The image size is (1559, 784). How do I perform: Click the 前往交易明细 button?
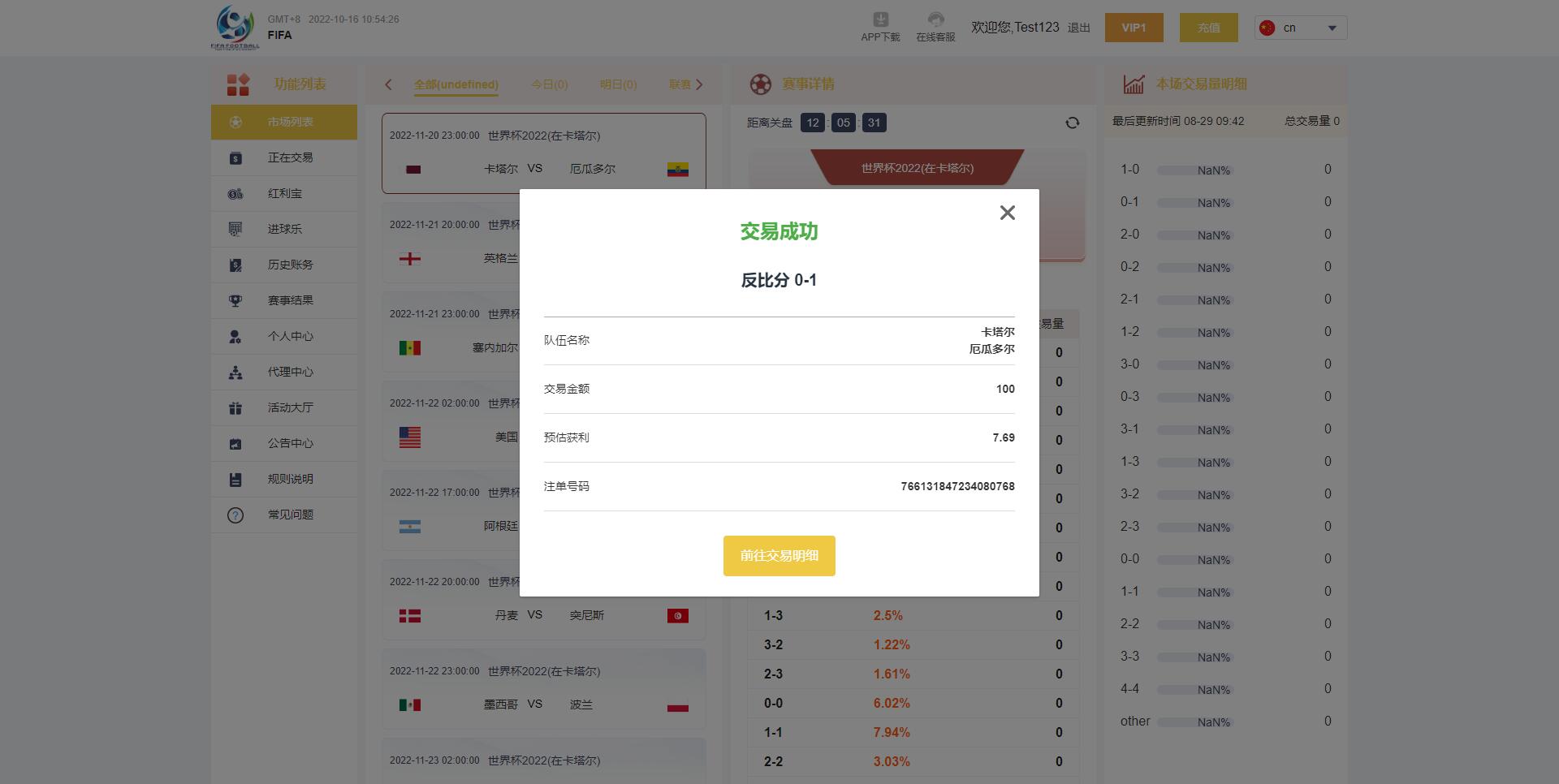point(779,556)
